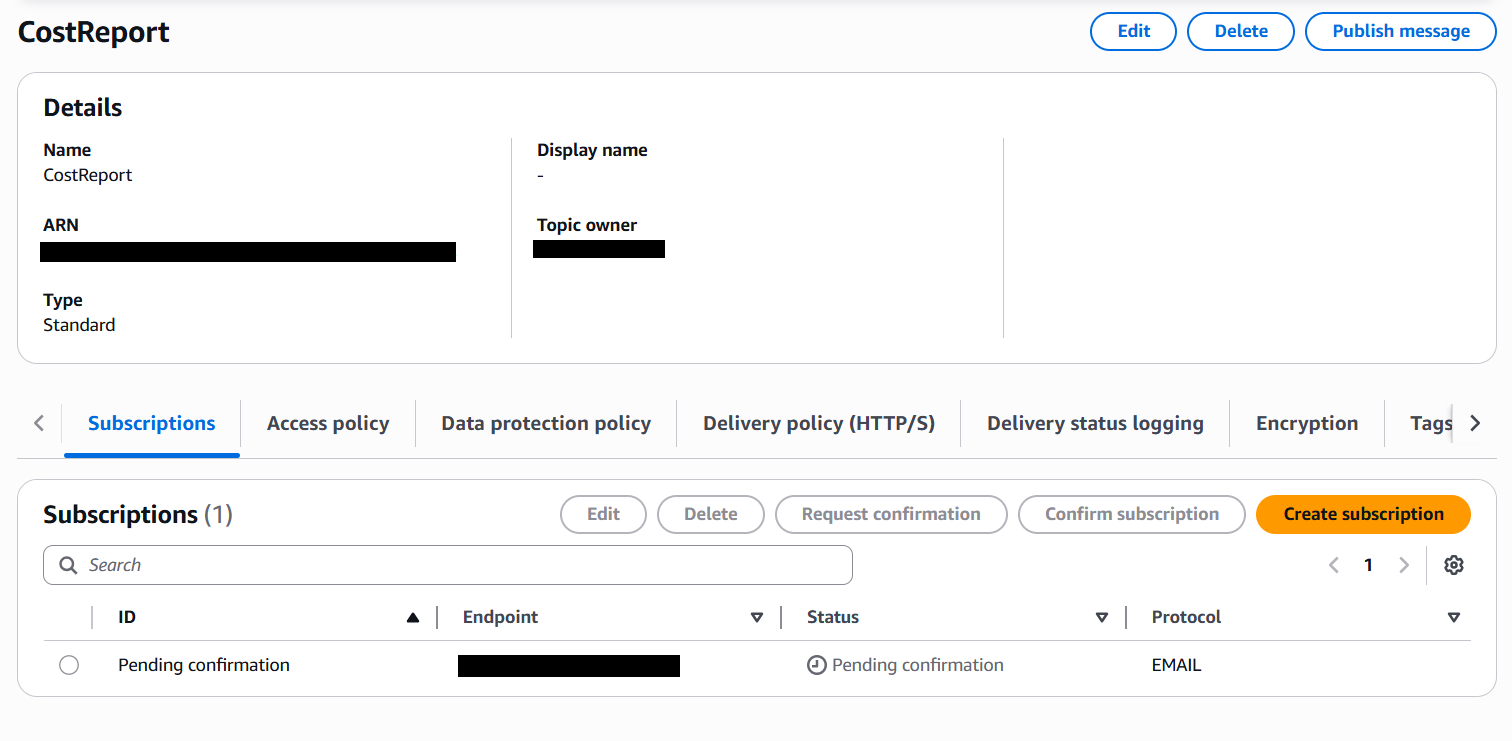
Task: Click the CostReport page heading
Action: (x=94, y=32)
